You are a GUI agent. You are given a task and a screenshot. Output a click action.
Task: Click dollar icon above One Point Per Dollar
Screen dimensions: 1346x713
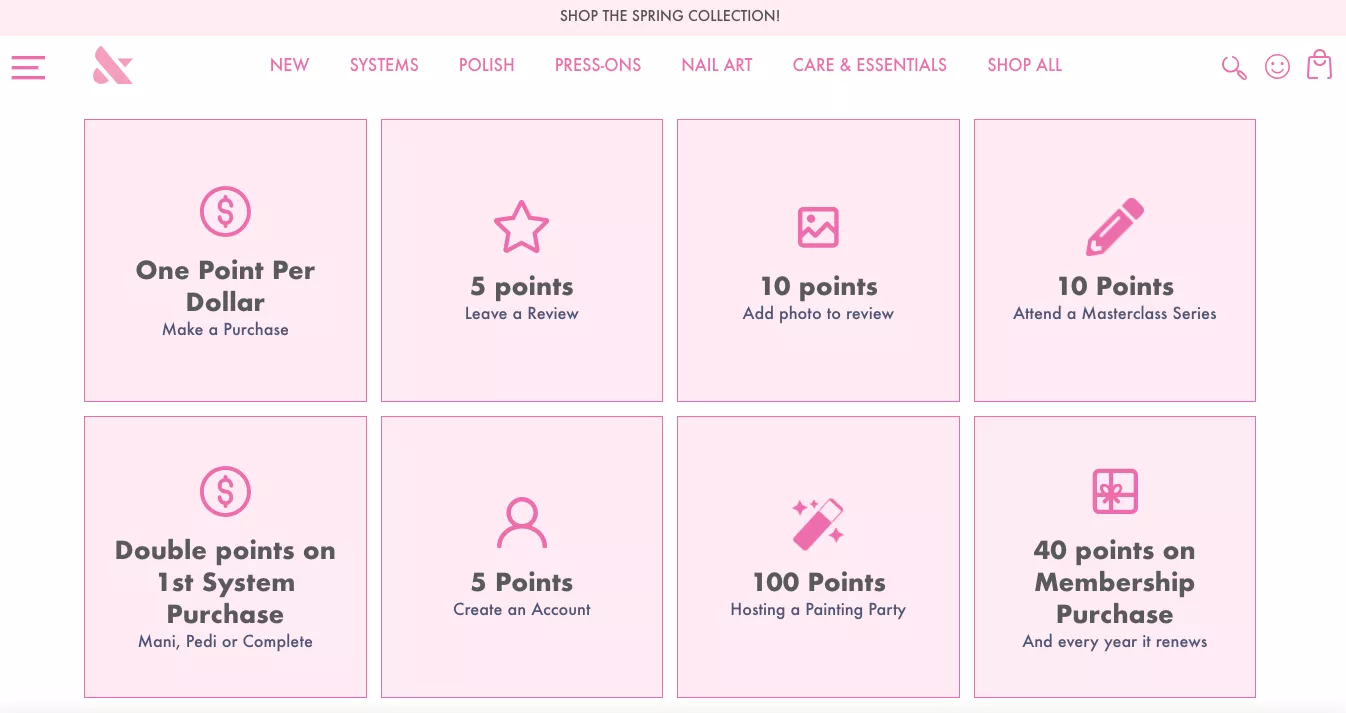pos(225,211)
